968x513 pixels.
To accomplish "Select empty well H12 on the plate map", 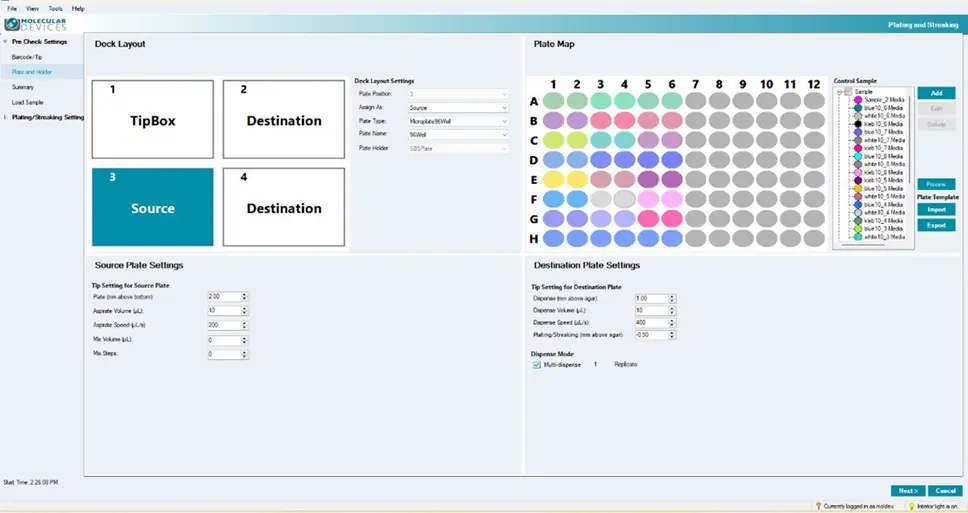I will click(814, 238).
